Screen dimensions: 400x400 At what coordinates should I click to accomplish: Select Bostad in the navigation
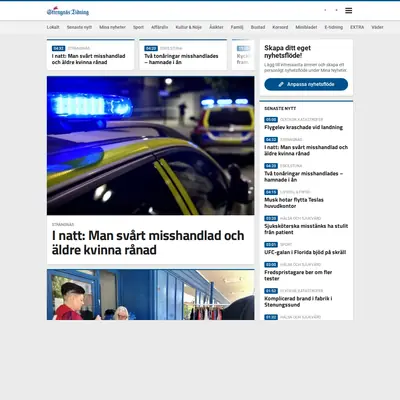tap(258, 27)
